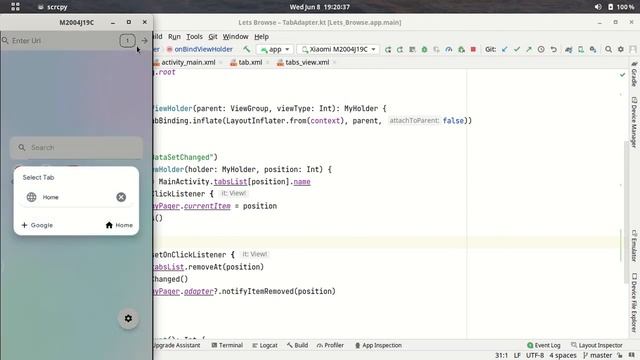
Task: Select the Home tab row in dialog
Action: (76, 197)
